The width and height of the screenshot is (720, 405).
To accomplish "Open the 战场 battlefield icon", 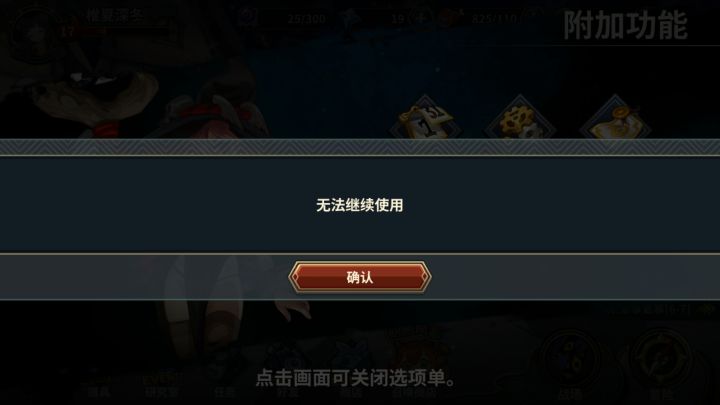I will coord(571,364).
